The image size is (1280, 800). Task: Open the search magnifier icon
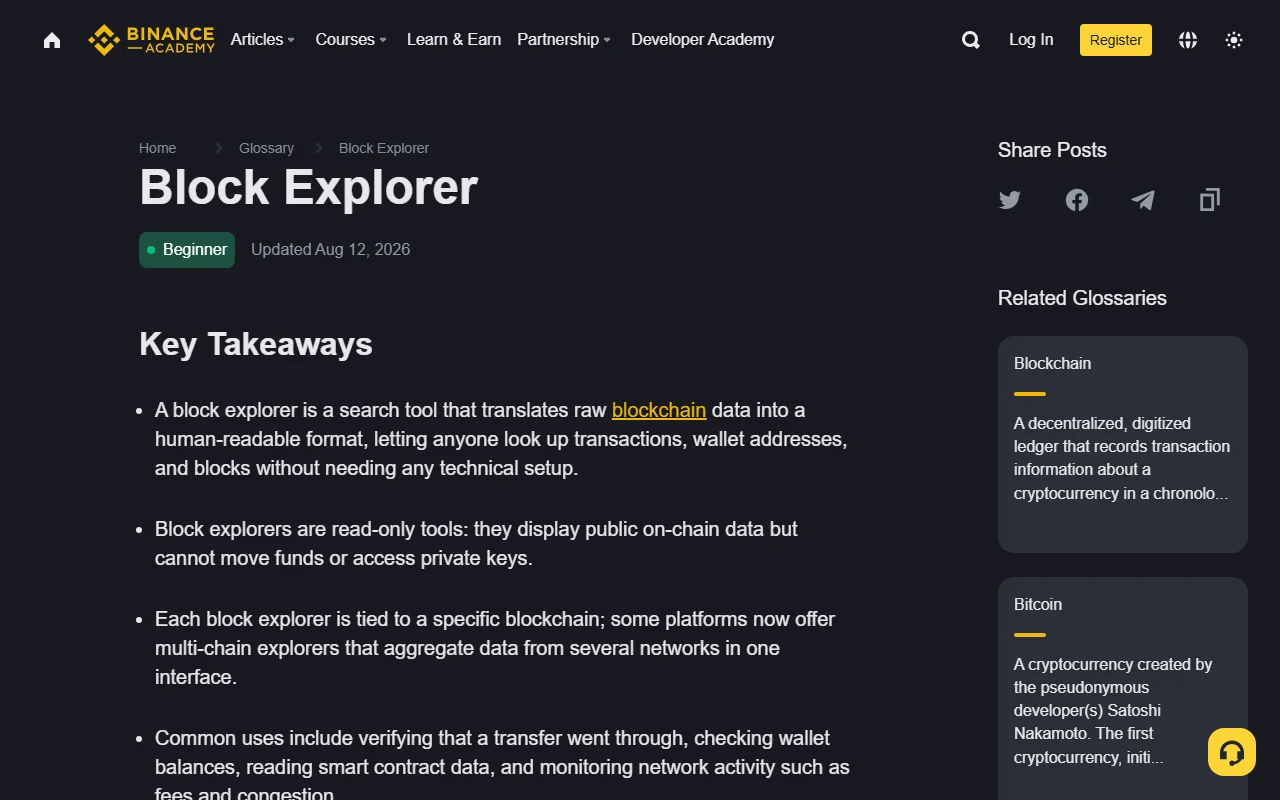[970, 40]
